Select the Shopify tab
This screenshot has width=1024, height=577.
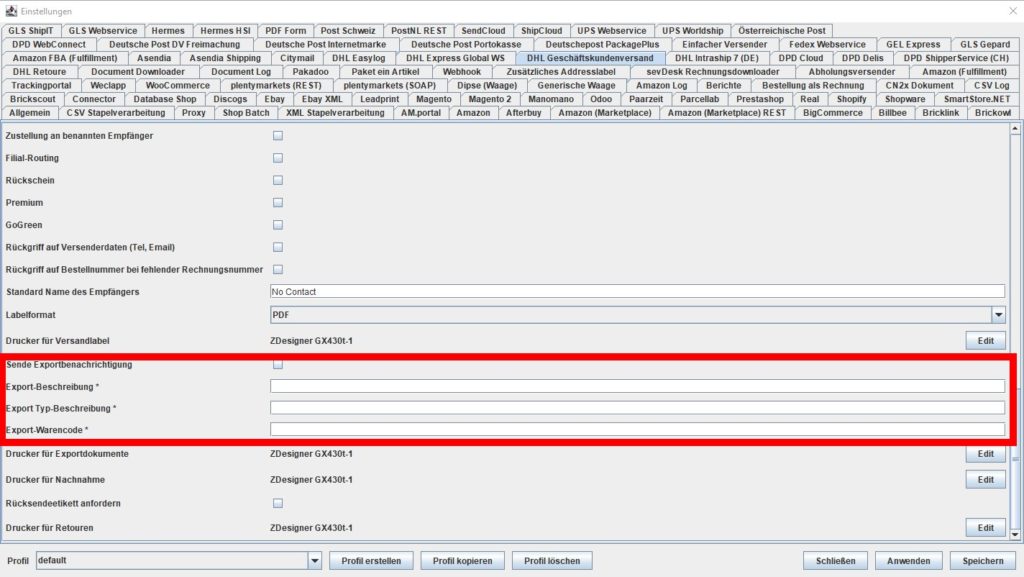(851, 99)
